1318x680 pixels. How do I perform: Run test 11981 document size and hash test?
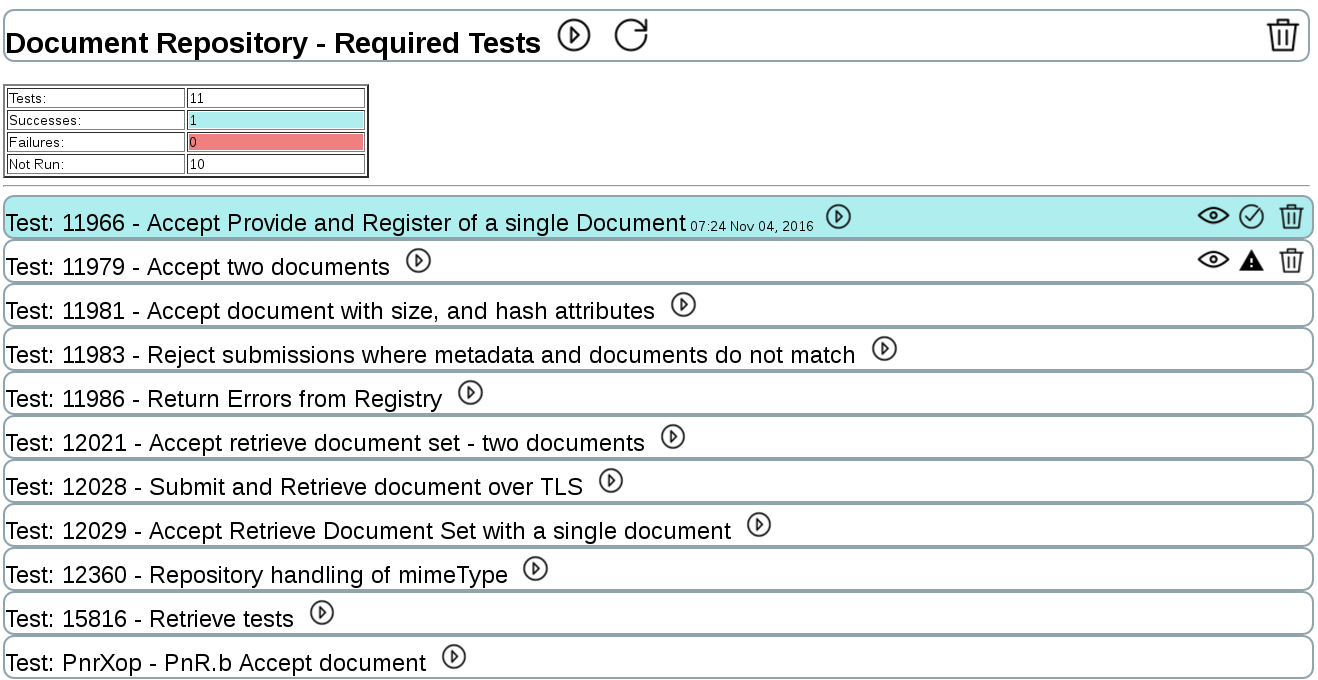684,306
